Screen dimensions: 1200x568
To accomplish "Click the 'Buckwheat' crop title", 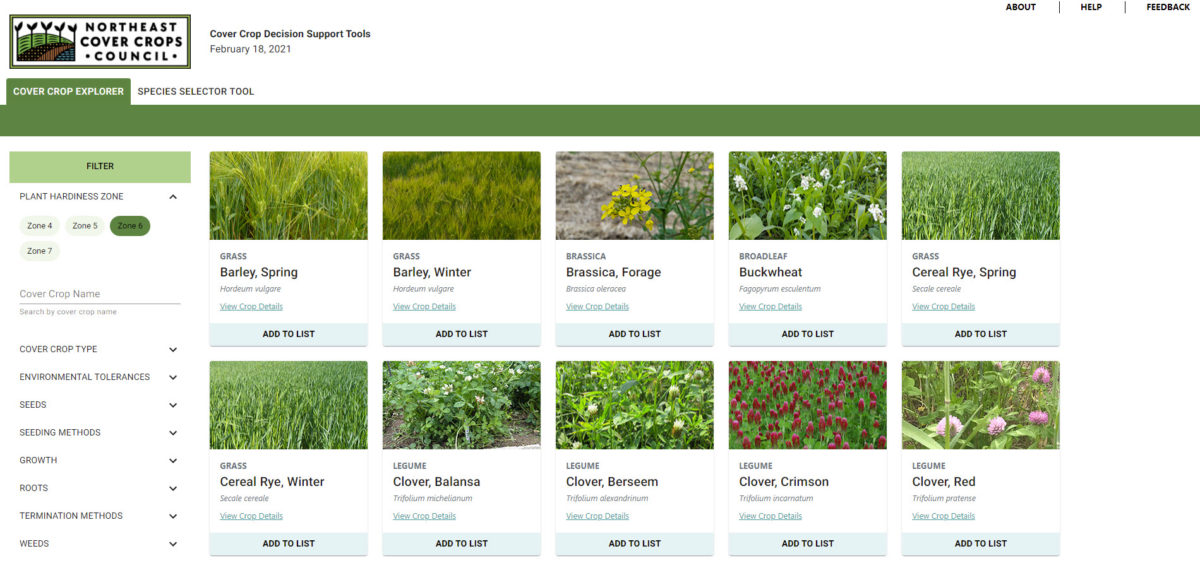I will pyautogui.click(x=771, y=272).
